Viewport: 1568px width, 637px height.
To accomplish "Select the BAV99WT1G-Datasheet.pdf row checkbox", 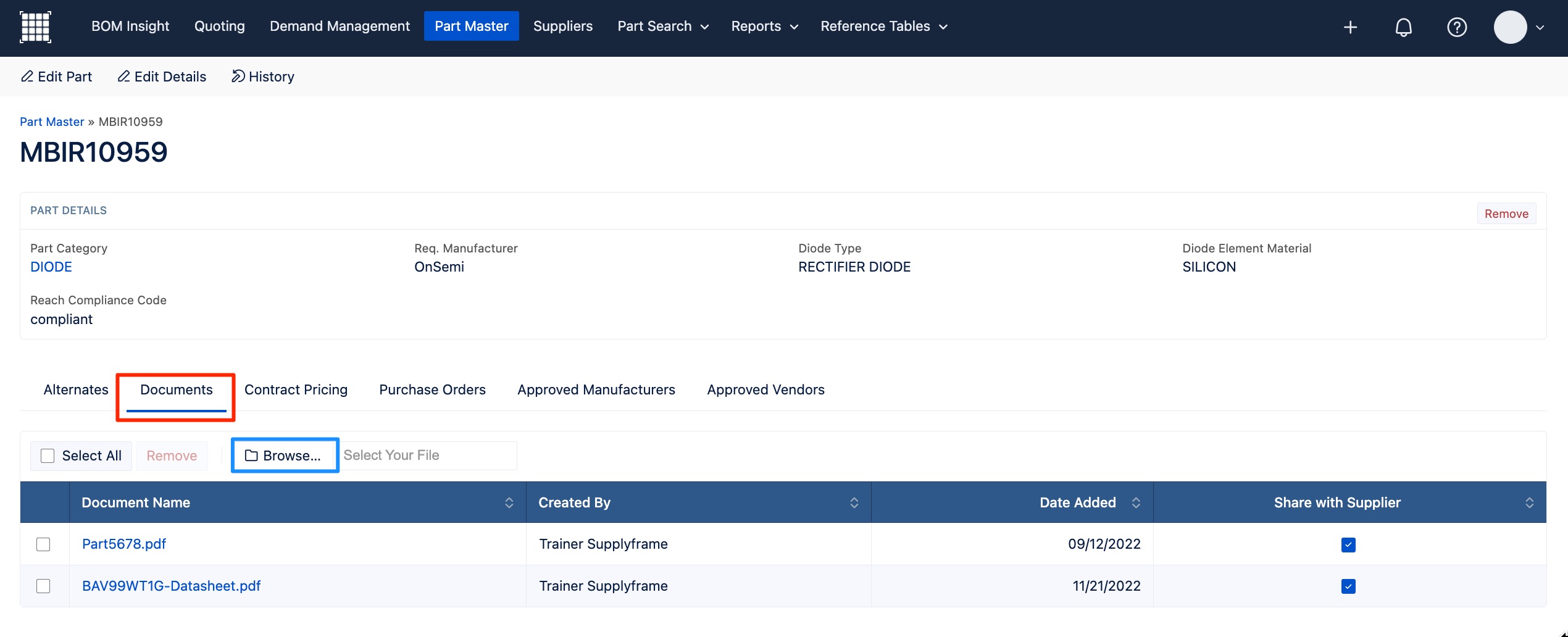I will point(43,586).
